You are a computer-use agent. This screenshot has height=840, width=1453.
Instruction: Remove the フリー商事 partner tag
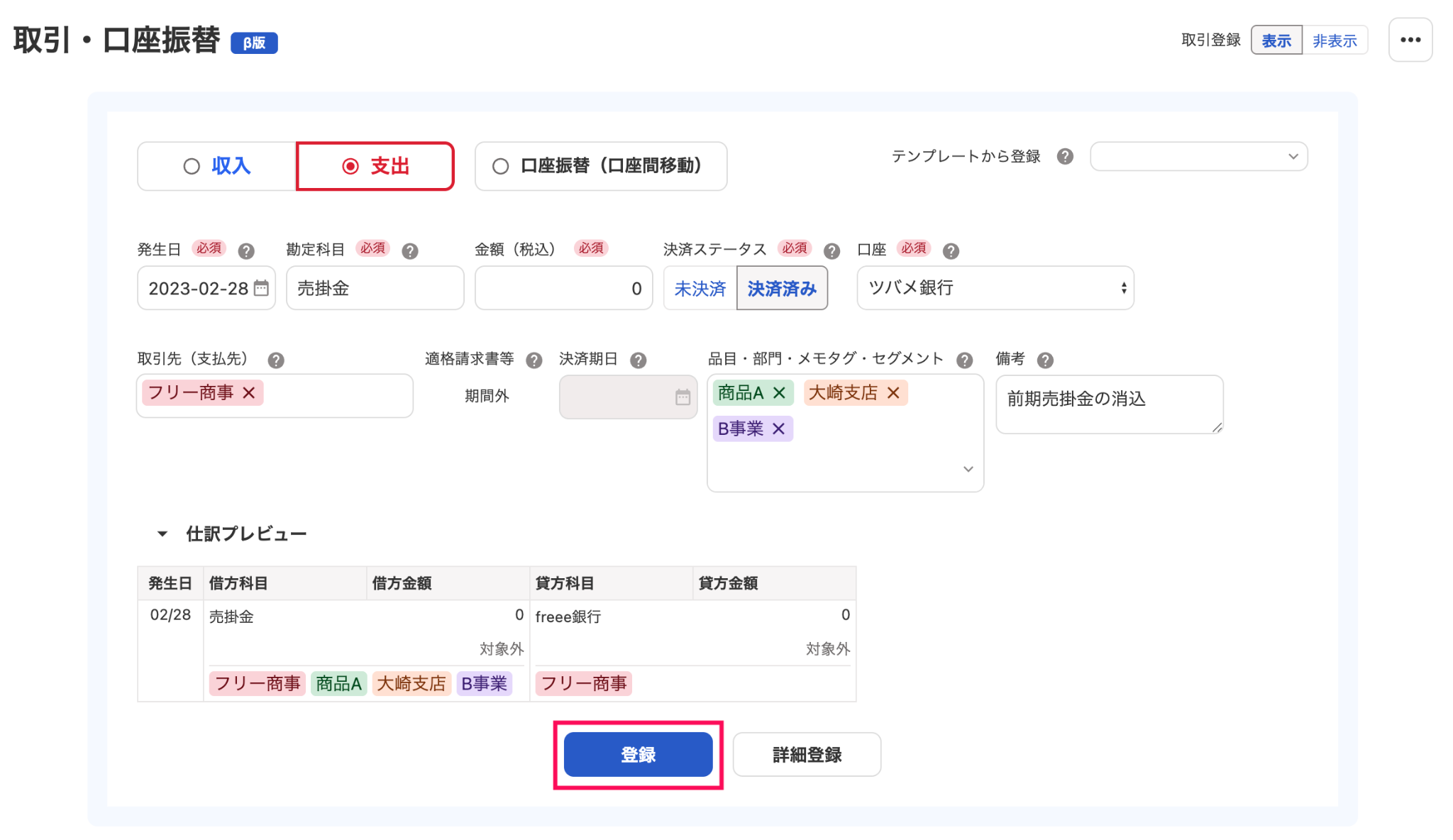pyautogui.click(x=249, y=393)
